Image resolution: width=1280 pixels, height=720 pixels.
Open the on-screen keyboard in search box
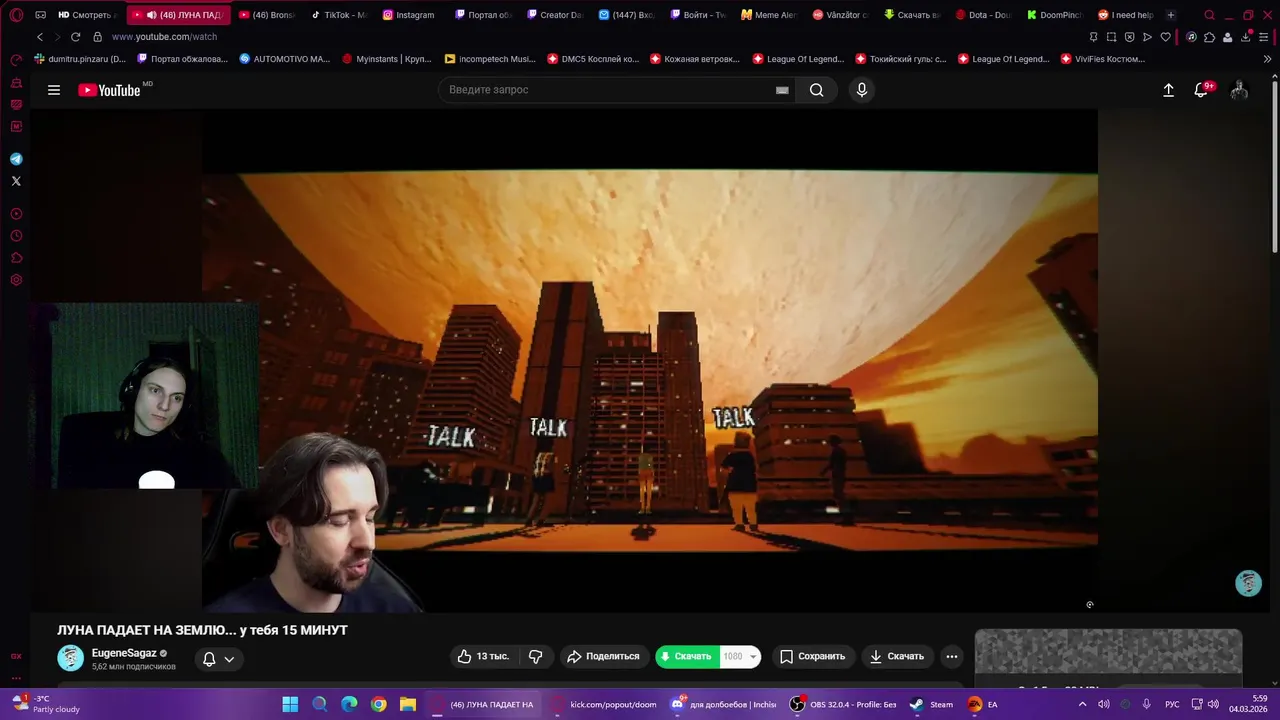click(x=782, y=90)
